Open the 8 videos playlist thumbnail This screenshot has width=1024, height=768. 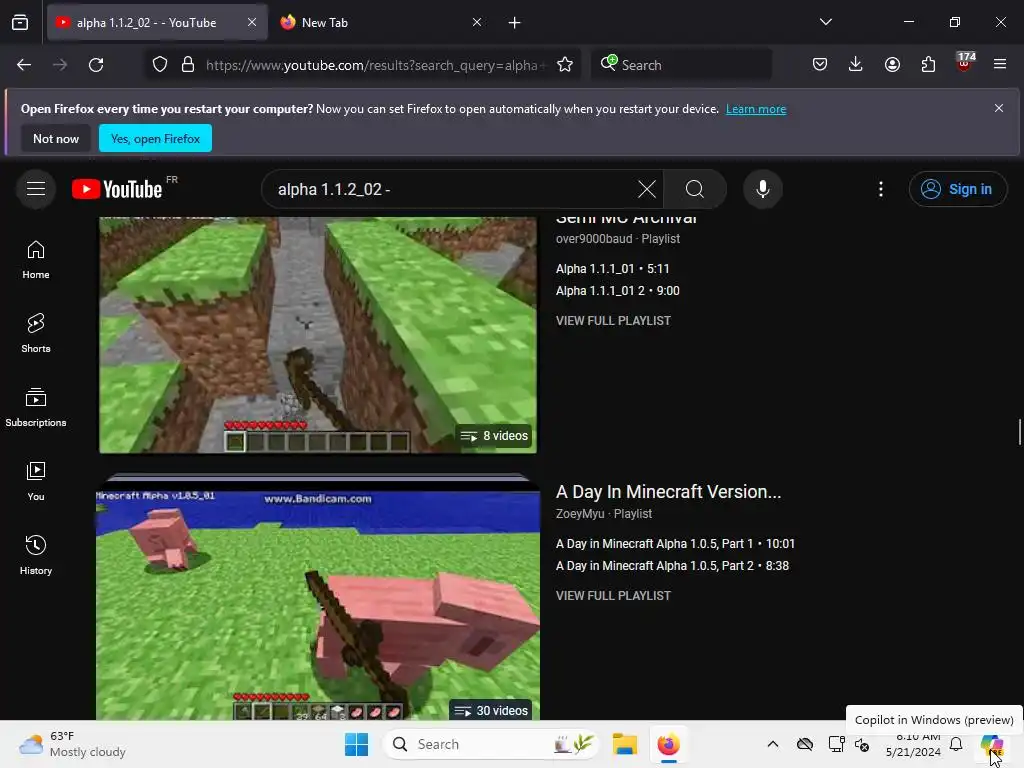pyautogui.click(x=318, y=334)
